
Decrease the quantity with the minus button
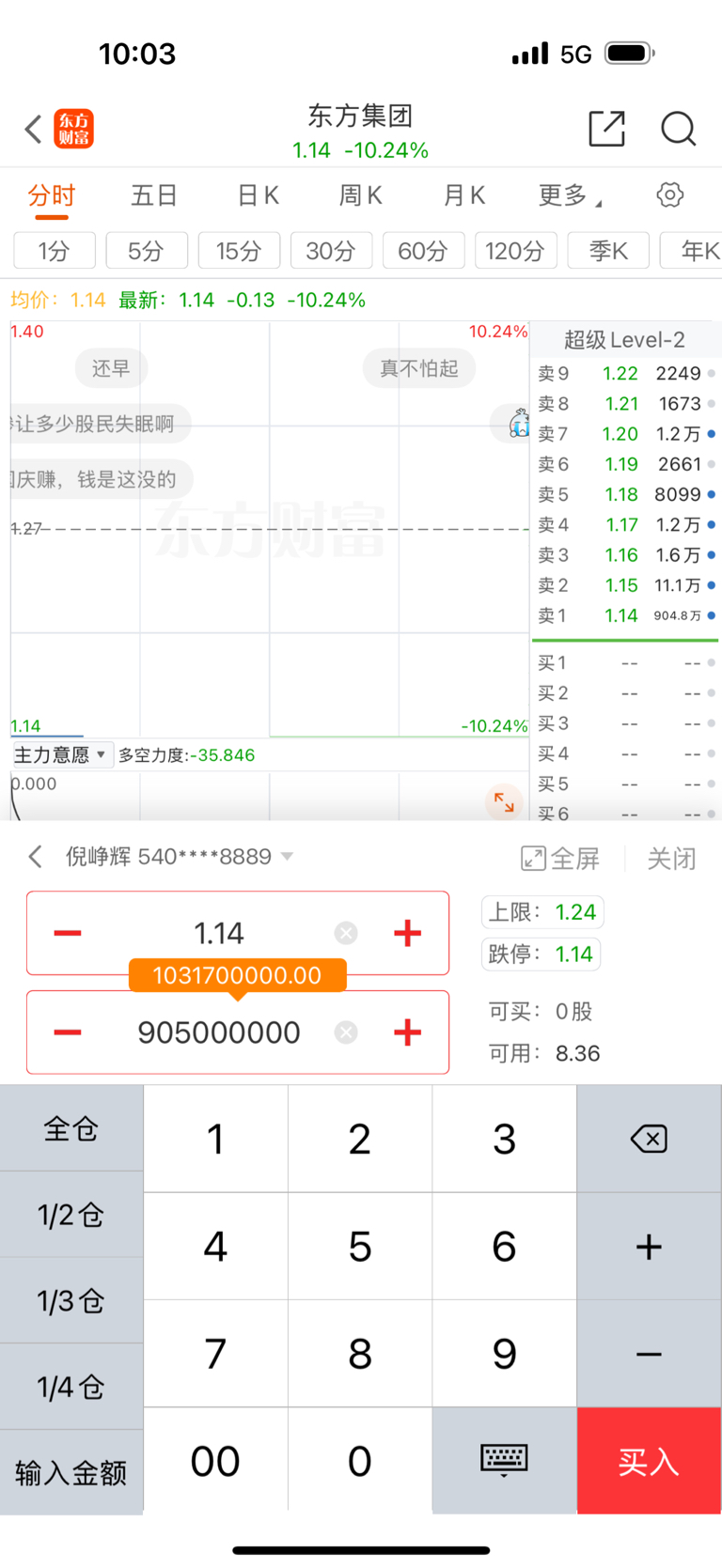pyautogui.click(x=68, y=1032)
